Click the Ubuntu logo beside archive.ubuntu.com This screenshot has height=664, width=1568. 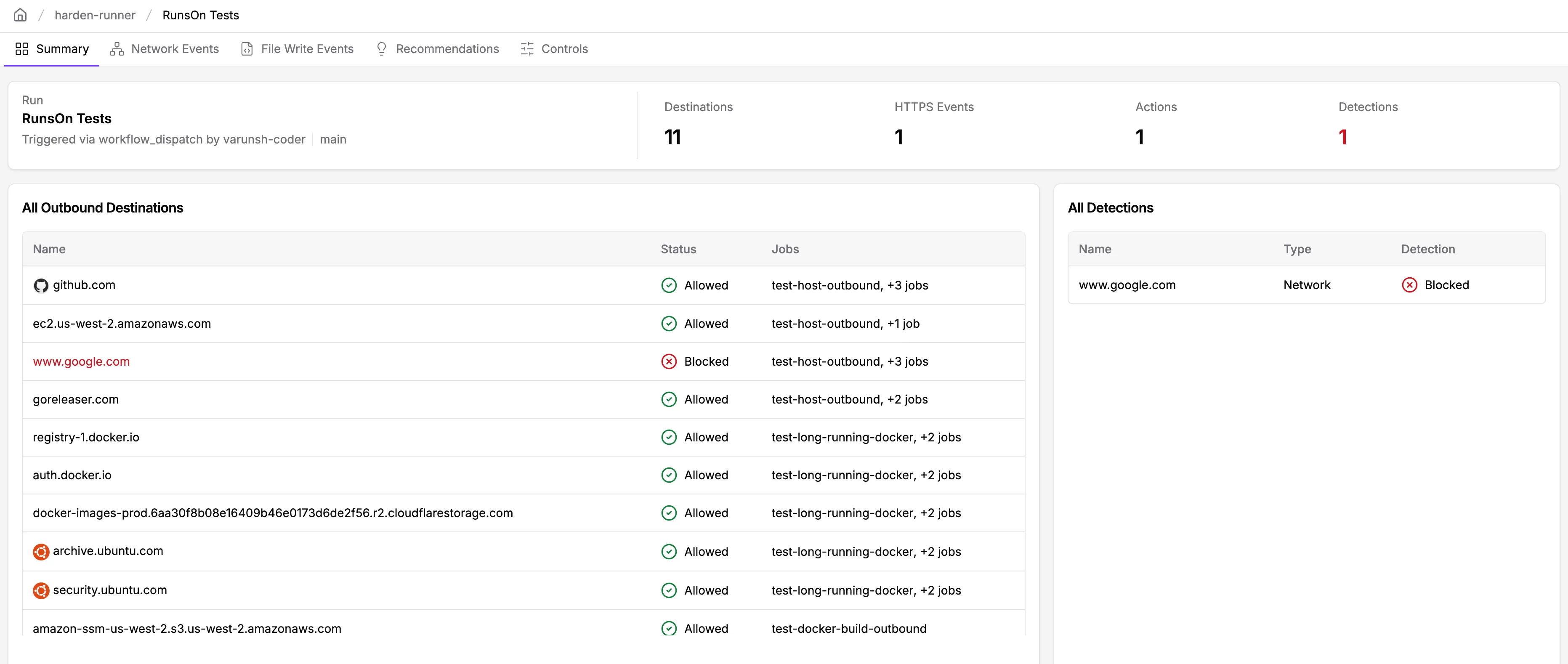click(40, 551)
